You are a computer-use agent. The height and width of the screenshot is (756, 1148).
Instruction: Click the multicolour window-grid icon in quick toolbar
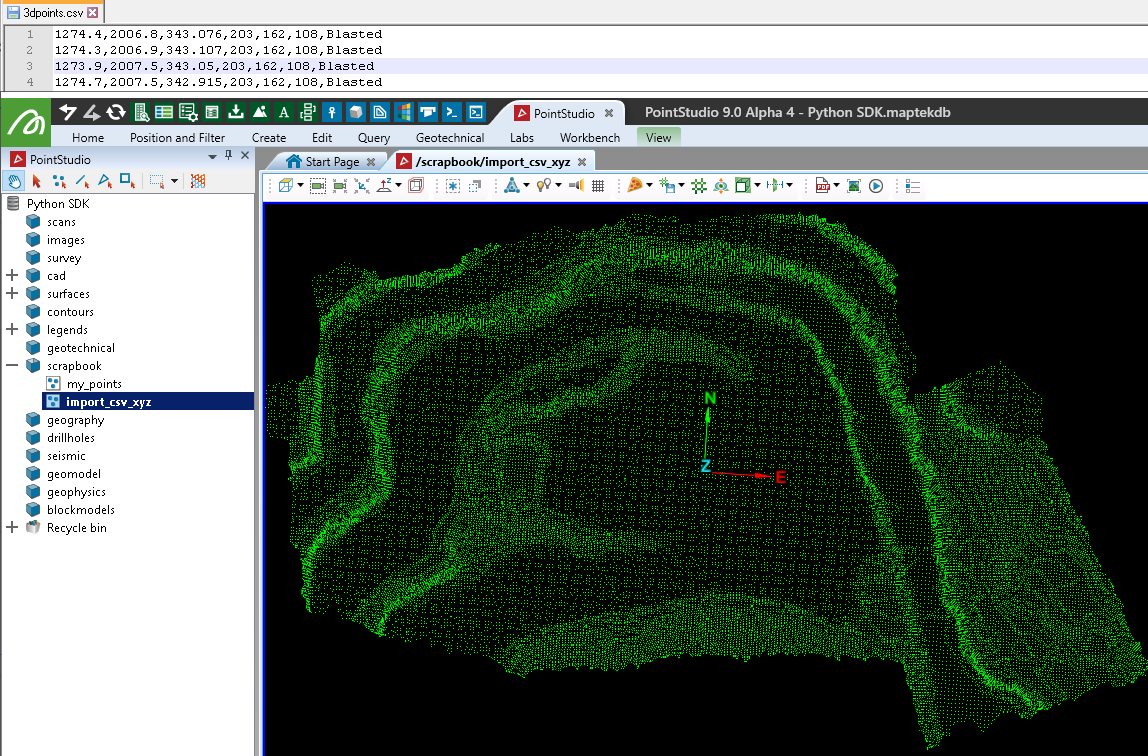[x=403, y=112]
